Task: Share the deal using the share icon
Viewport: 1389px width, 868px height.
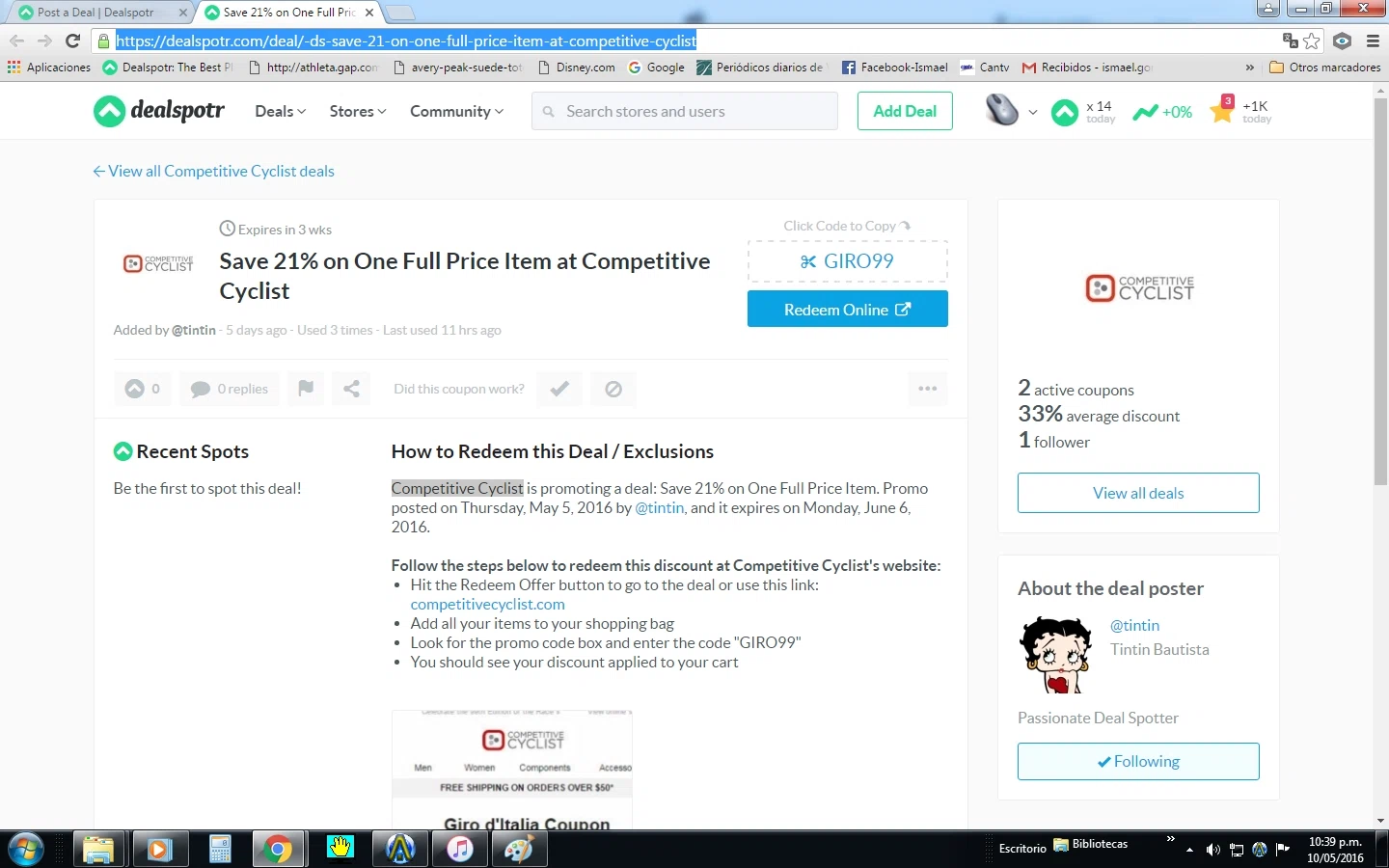Action: 351,389
